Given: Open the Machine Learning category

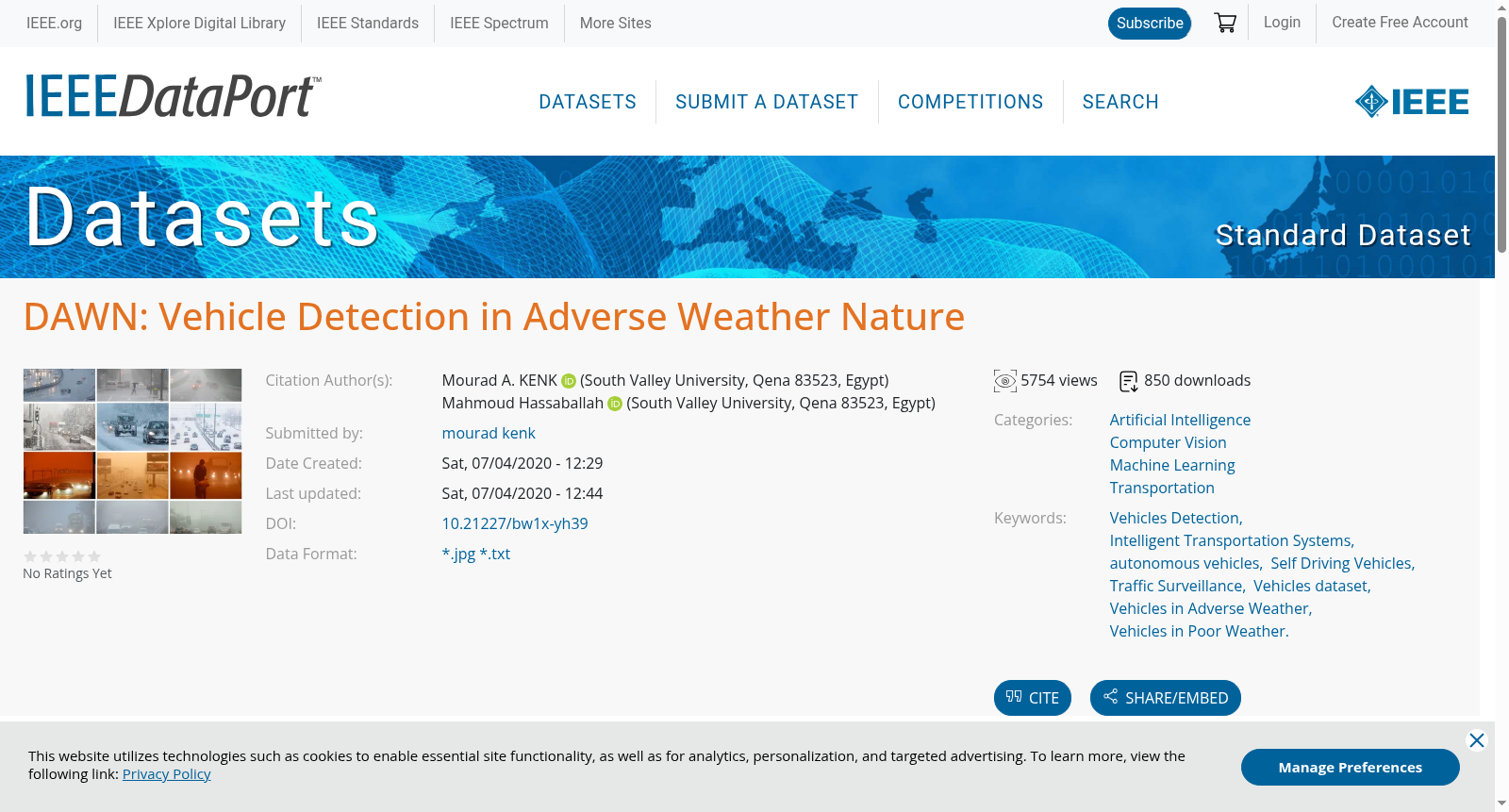Looking at the screenshot, I should (1172, 466).
